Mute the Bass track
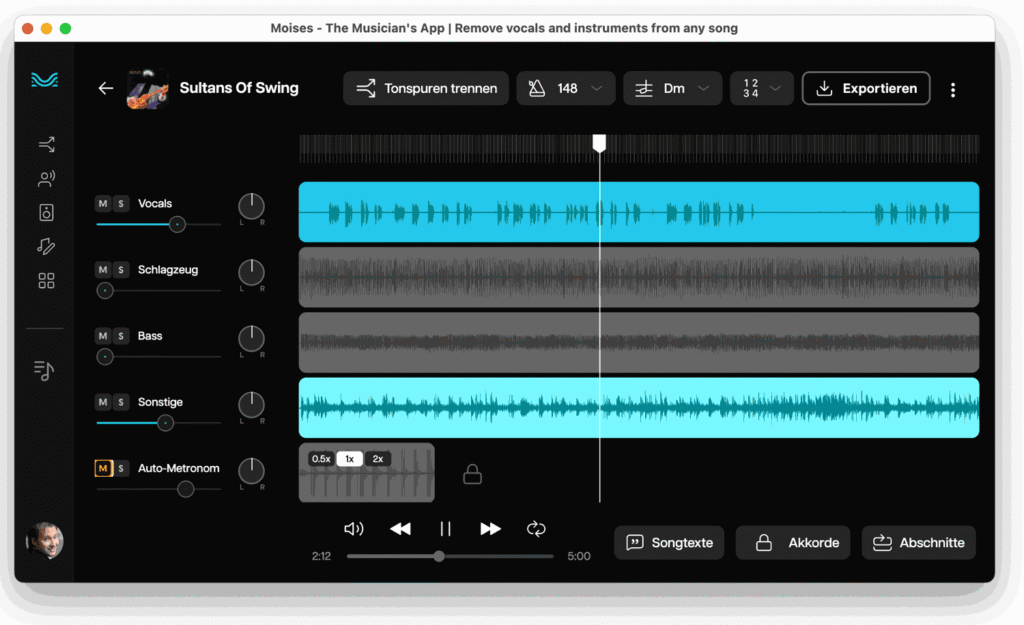This screenshot has width=1024, height=625. [x=103, y=336]
